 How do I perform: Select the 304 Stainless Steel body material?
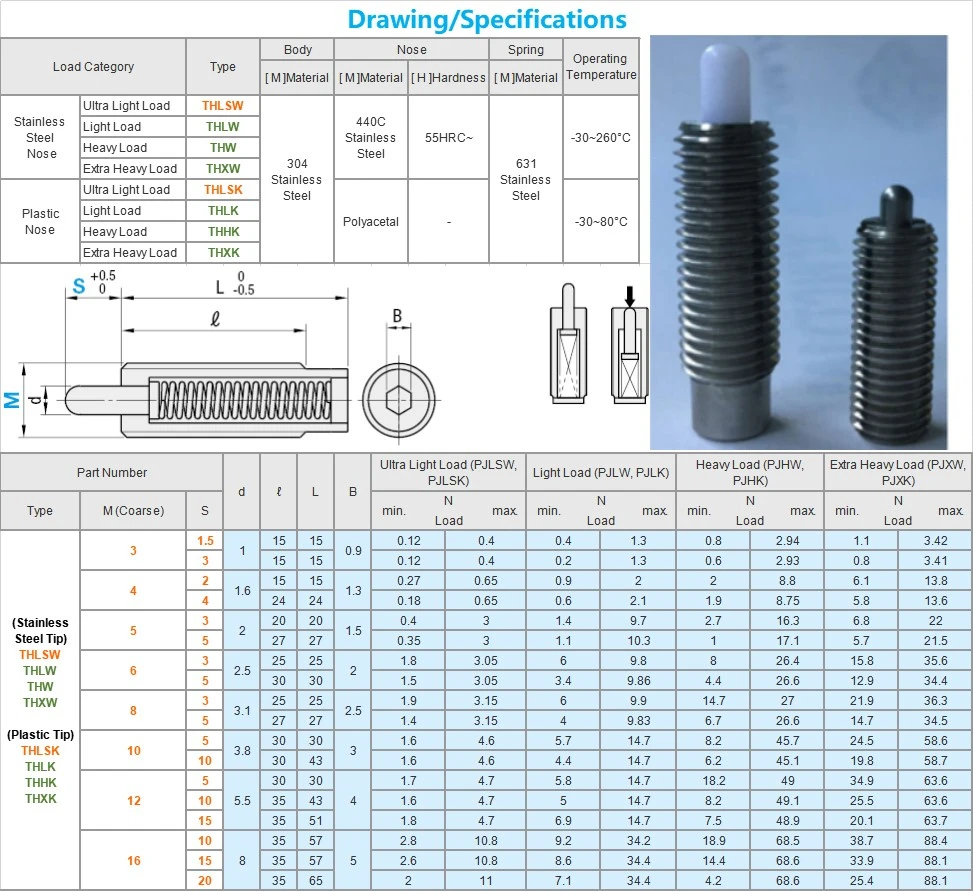tap(297, 179)
